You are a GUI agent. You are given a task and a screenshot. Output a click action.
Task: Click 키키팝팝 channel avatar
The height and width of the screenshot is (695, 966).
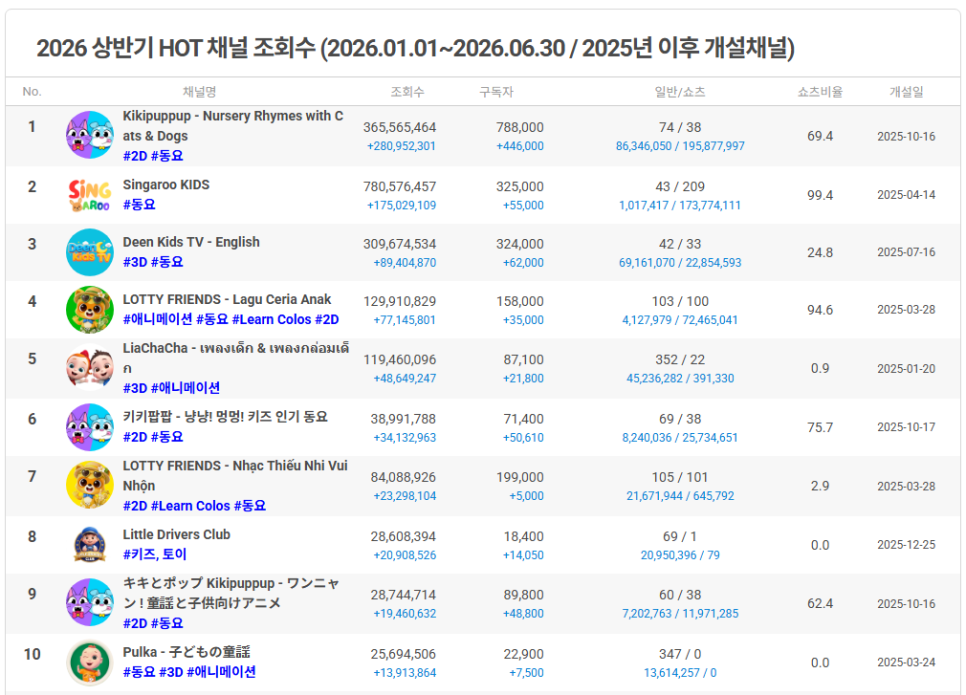90,427
